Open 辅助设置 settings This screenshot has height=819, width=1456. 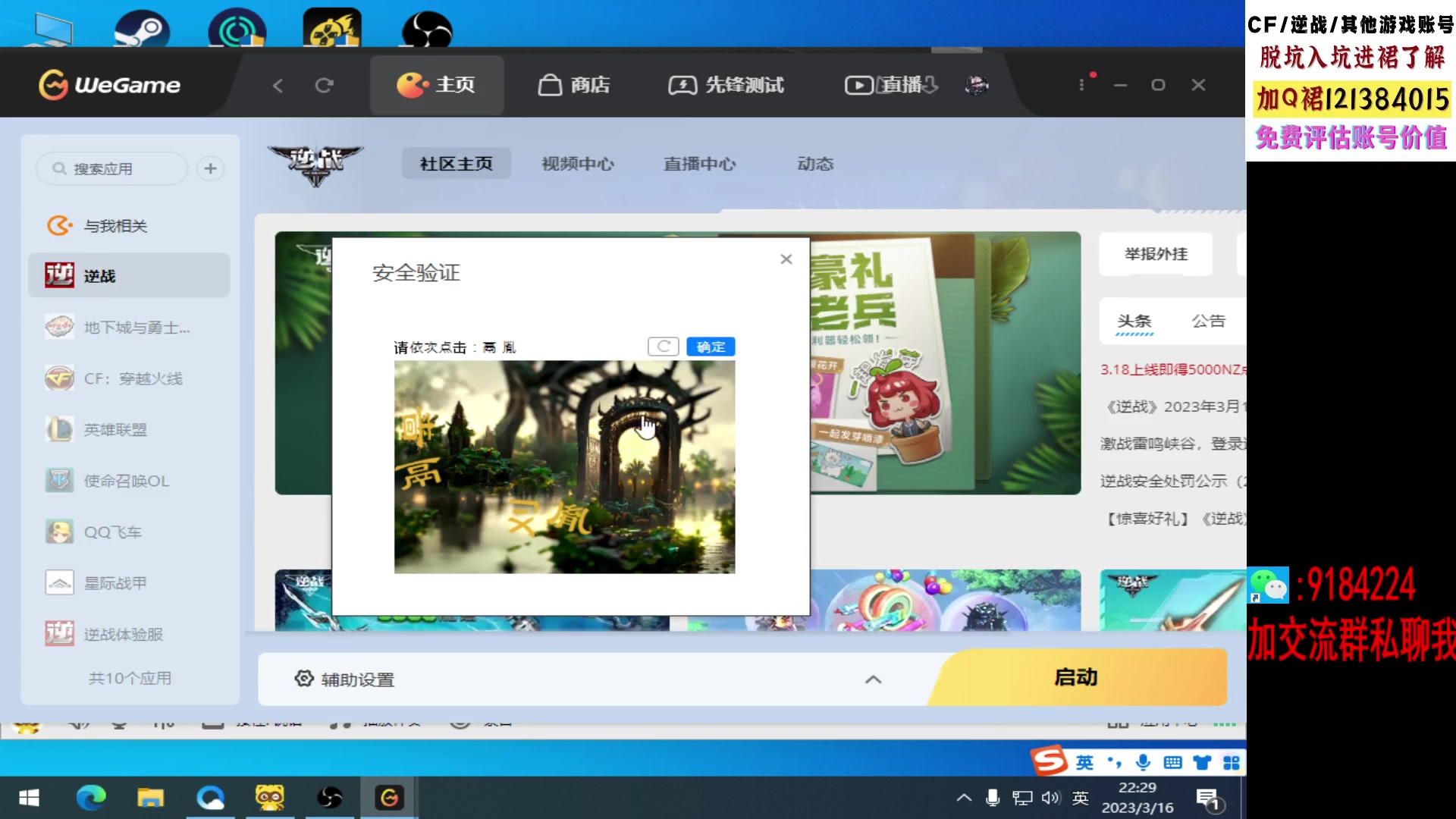[345, 679]
